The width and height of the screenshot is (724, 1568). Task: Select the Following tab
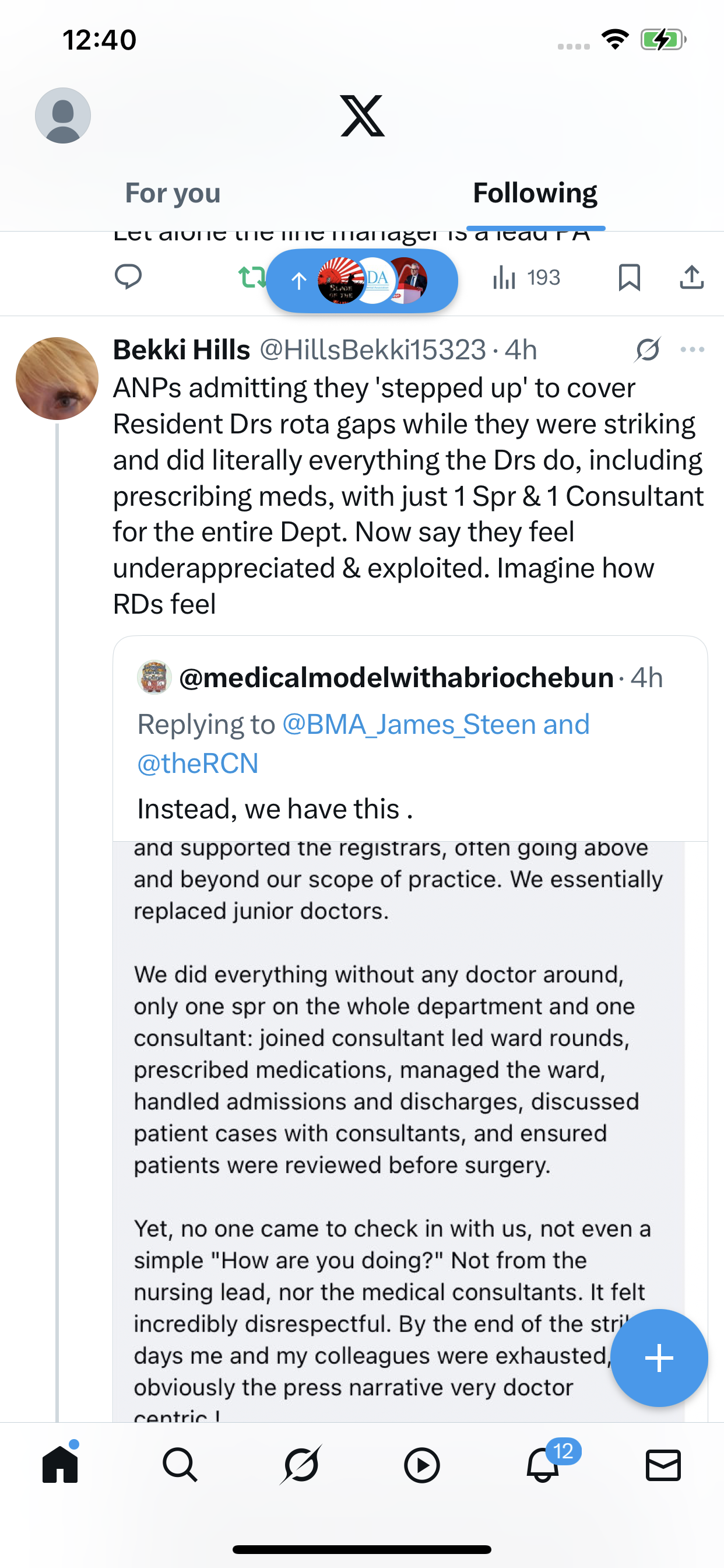pos(535,193)
